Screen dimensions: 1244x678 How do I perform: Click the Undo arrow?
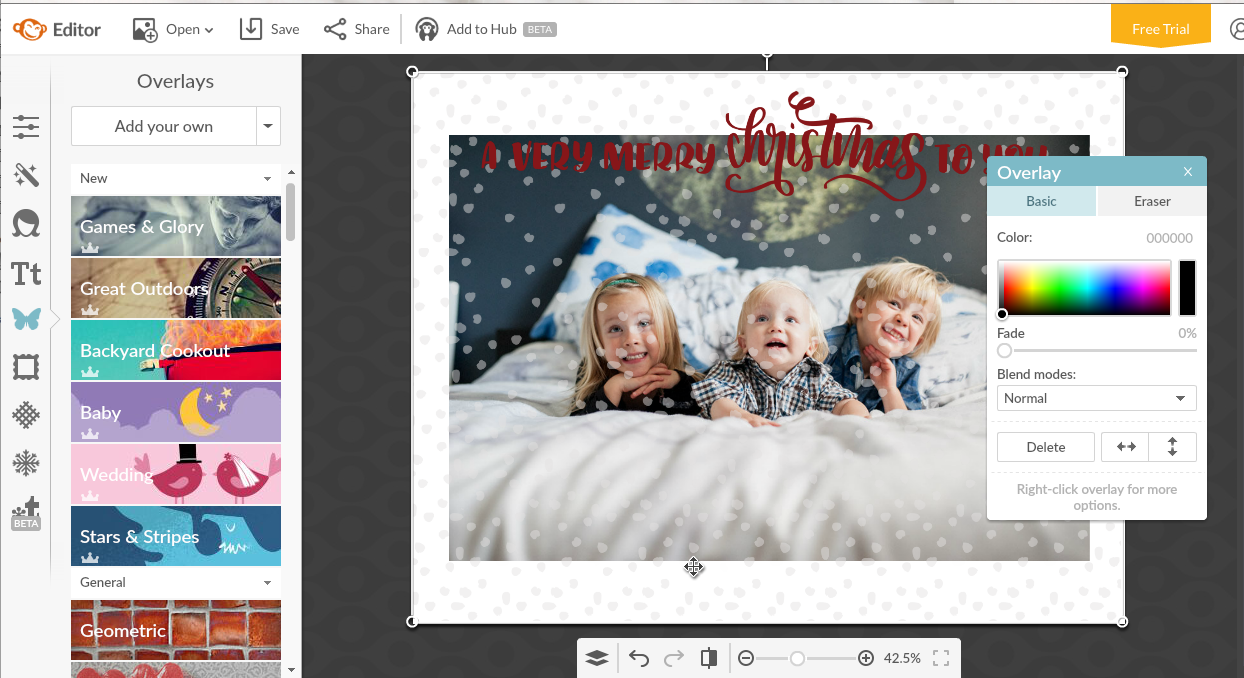point(639,658)
